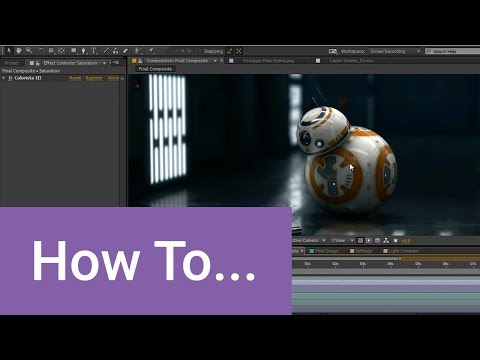Click the Colorista III Reset link

coord(75,78)
